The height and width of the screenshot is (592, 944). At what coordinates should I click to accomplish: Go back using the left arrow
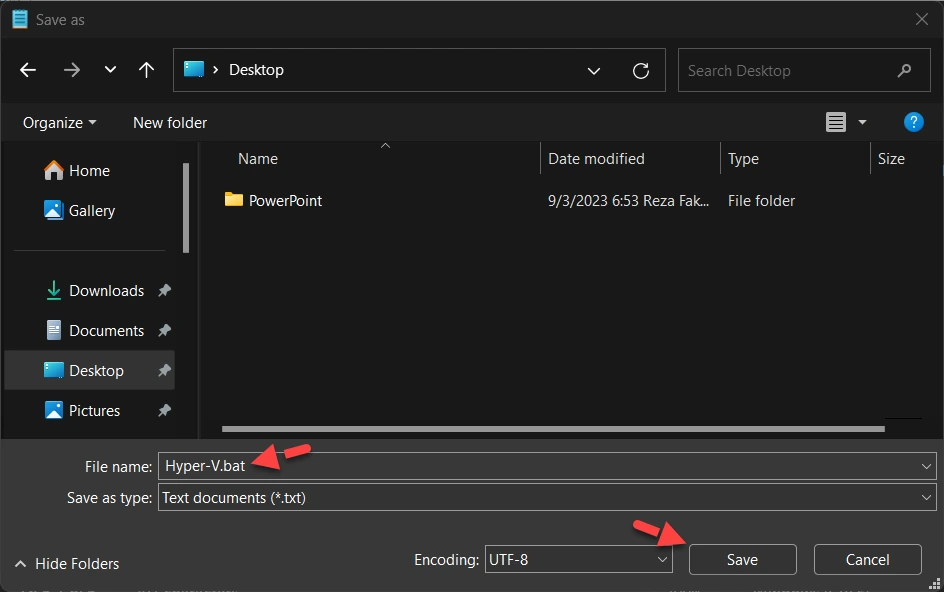(x=28, y=70)
